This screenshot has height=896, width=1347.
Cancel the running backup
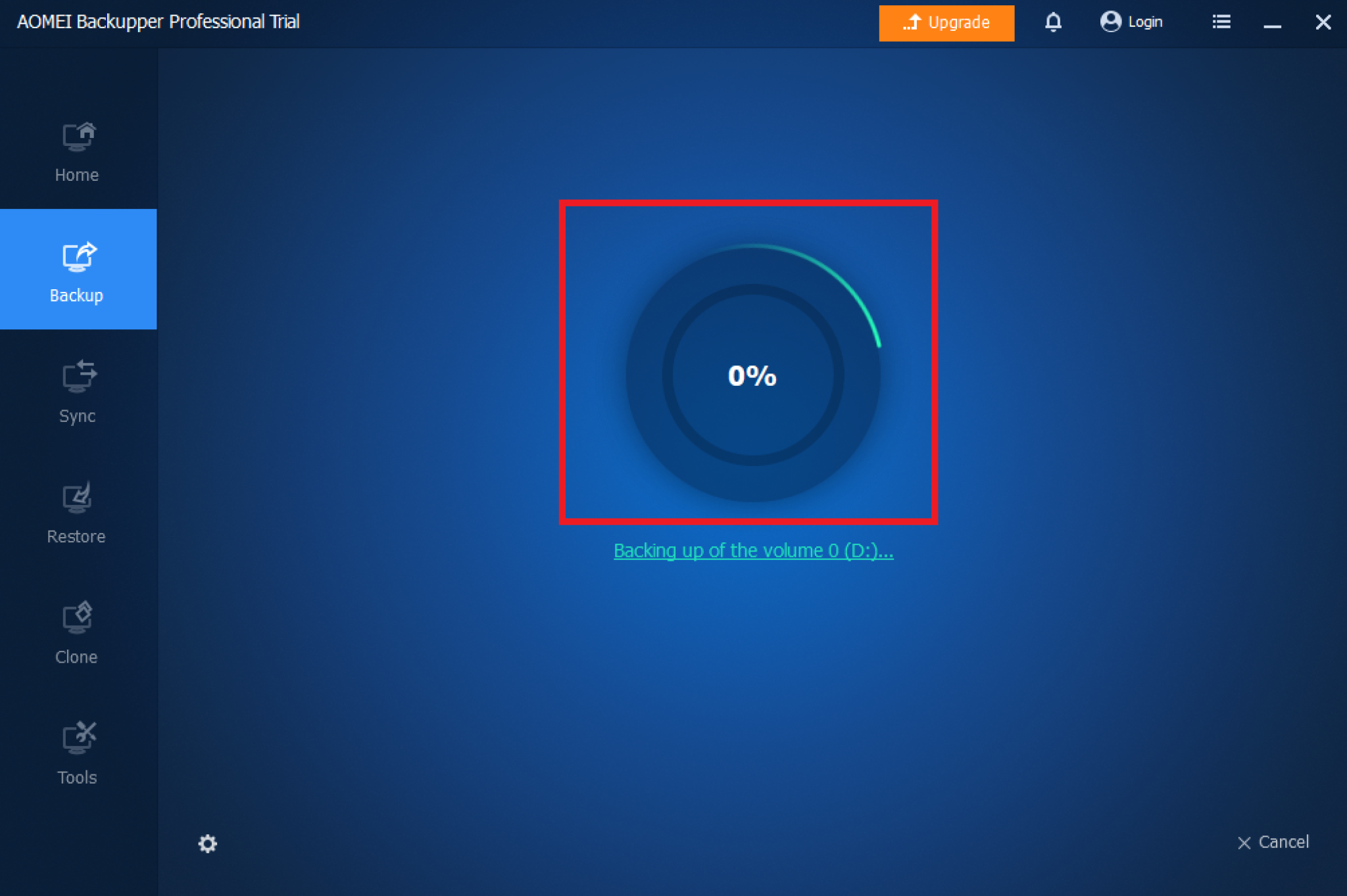[1273, 842]
